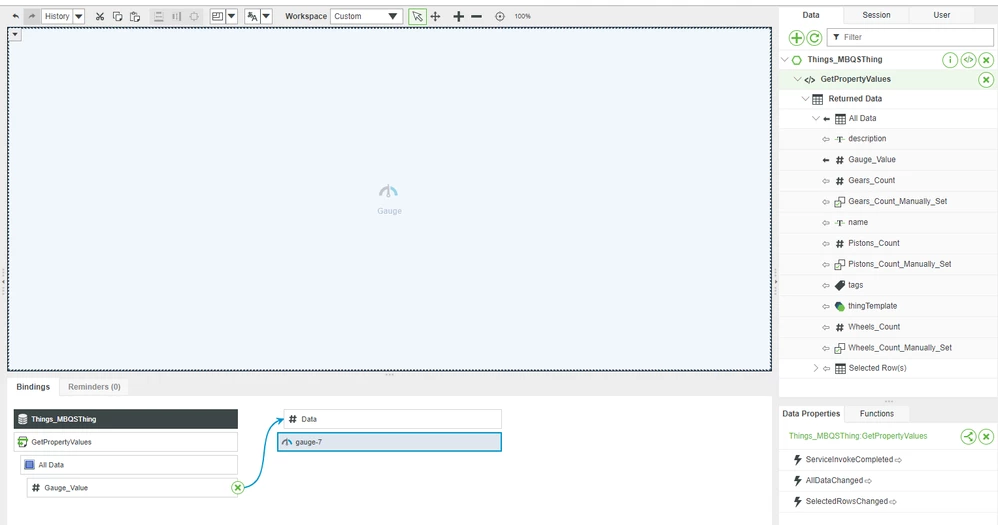Select the Wheels_Count property row

(x=889, y=327)
